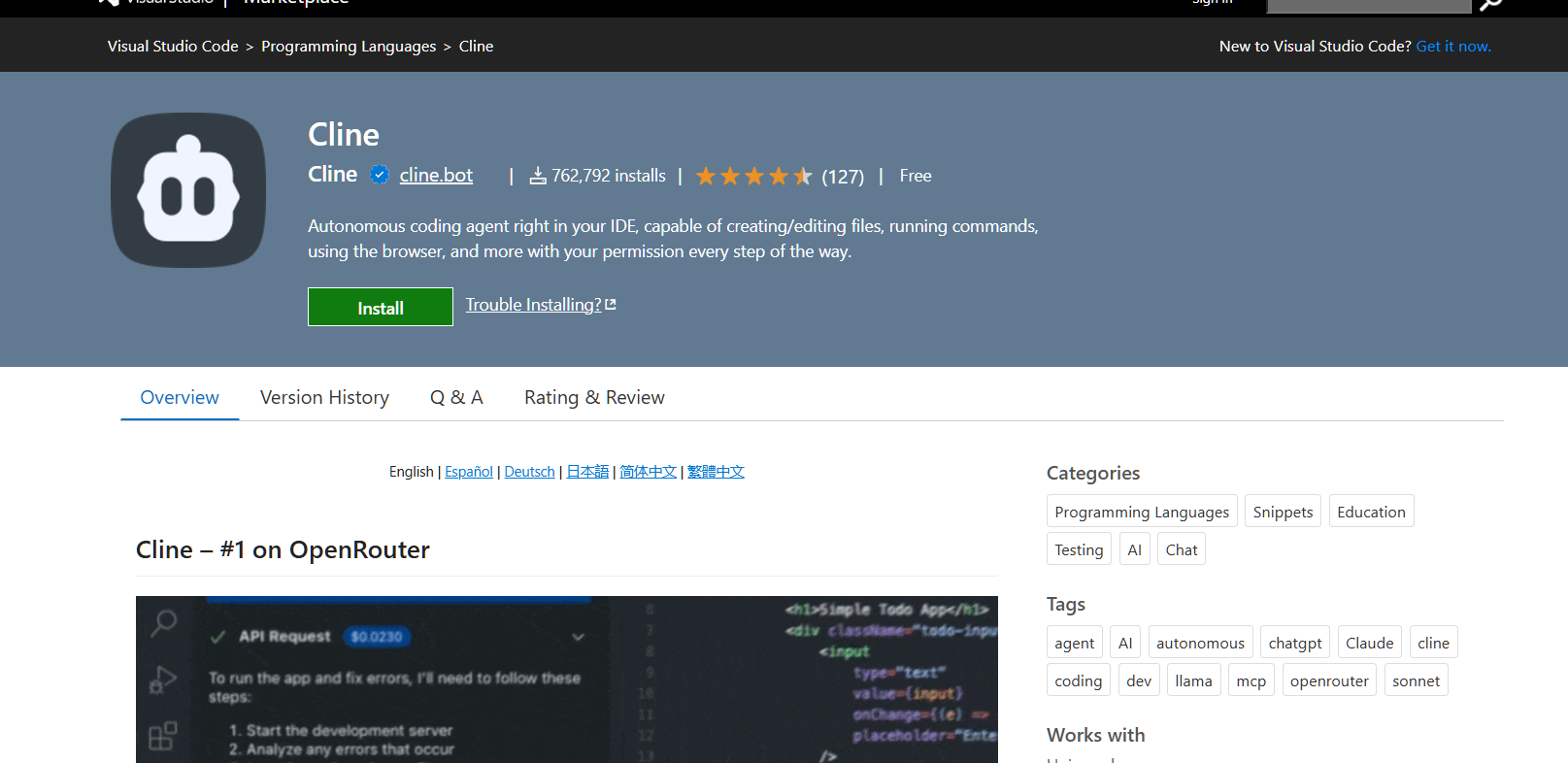Click the chatgpt tag
This screenshot has width=1568, height=763.
pos(1295,643)
